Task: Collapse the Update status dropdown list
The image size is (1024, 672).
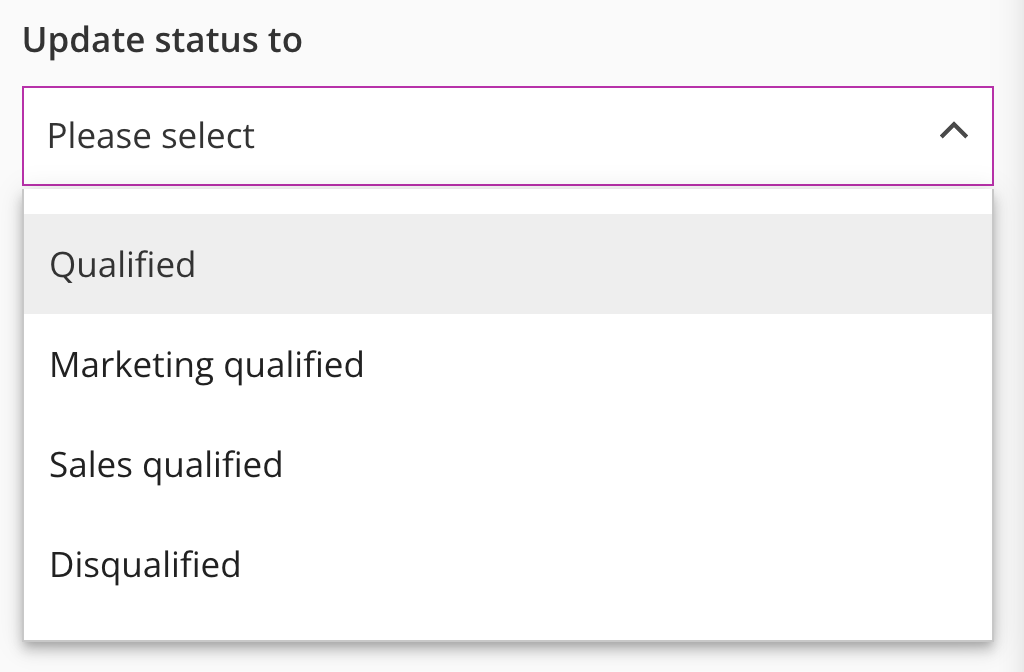Action: [x=954, y=132]
